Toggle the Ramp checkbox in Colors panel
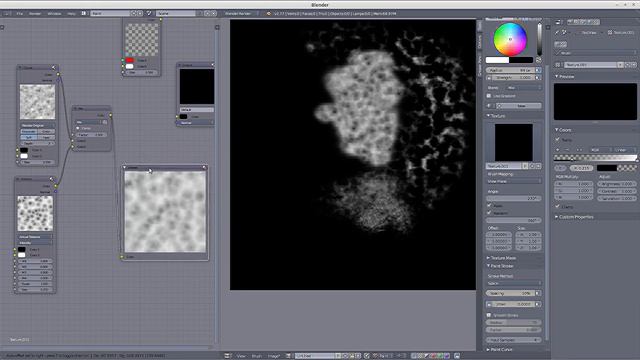 tap(558, 140)
